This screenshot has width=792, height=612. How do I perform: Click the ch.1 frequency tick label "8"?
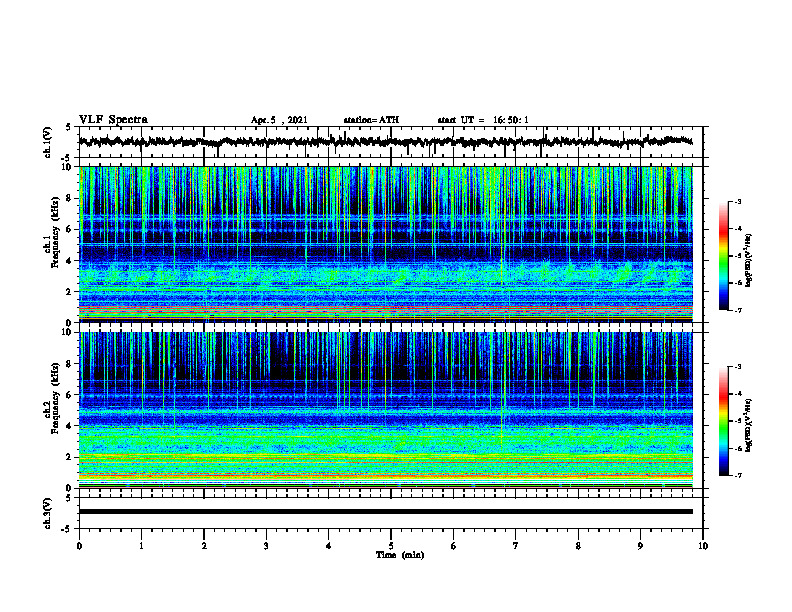coord(70,198)
